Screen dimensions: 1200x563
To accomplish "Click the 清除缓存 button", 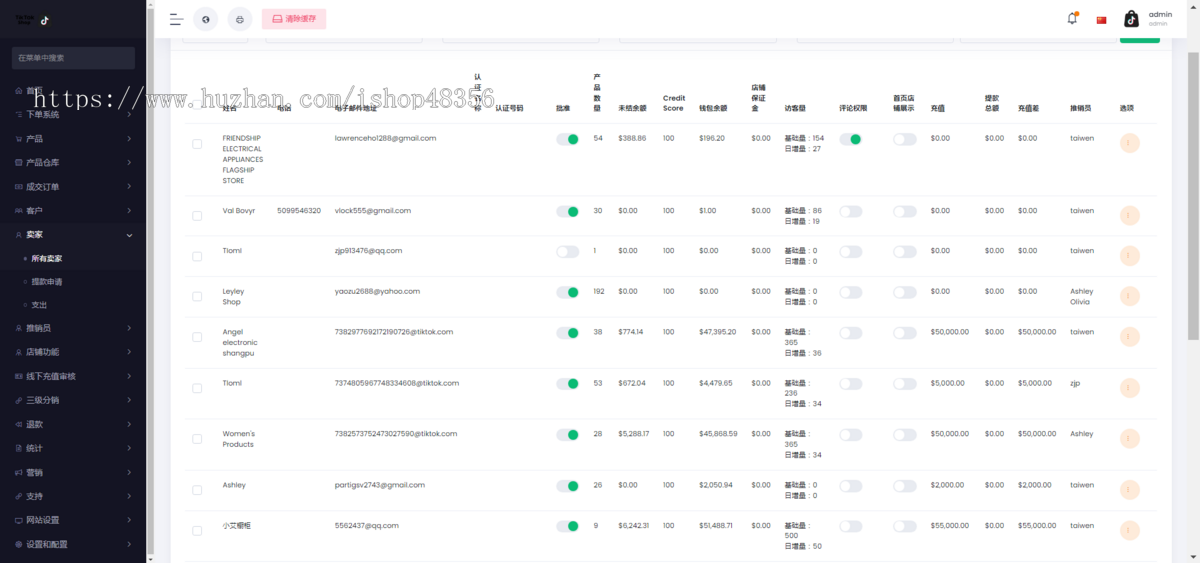I will click(294, 19).
